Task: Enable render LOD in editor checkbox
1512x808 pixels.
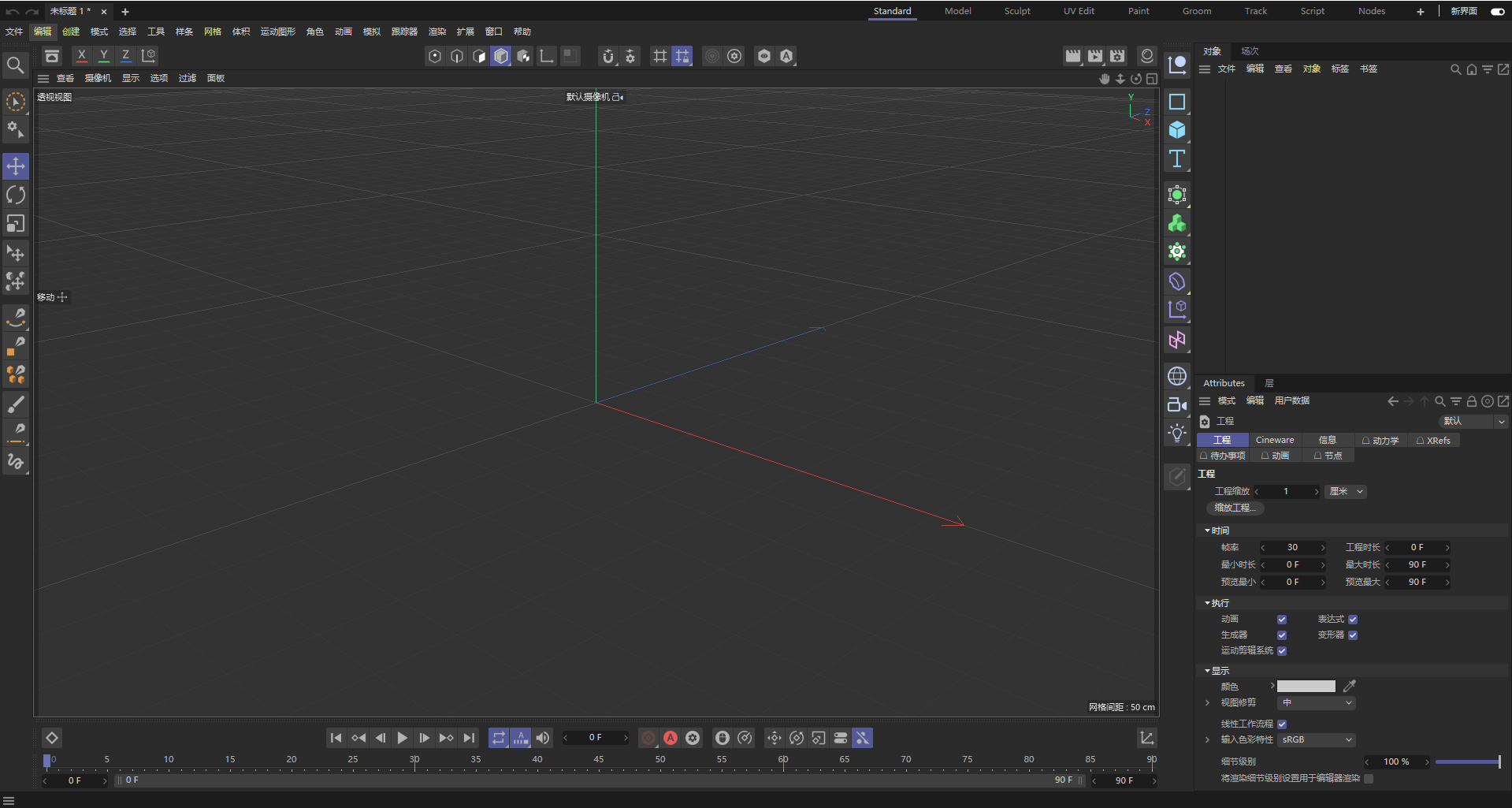Action: [1369, 778]
